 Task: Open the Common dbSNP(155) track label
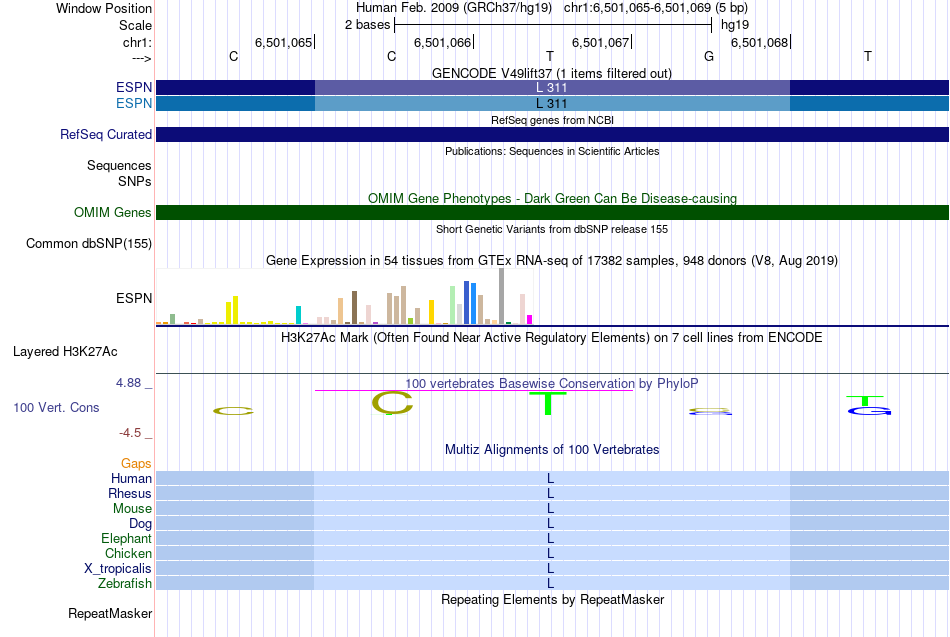(89, 244)
